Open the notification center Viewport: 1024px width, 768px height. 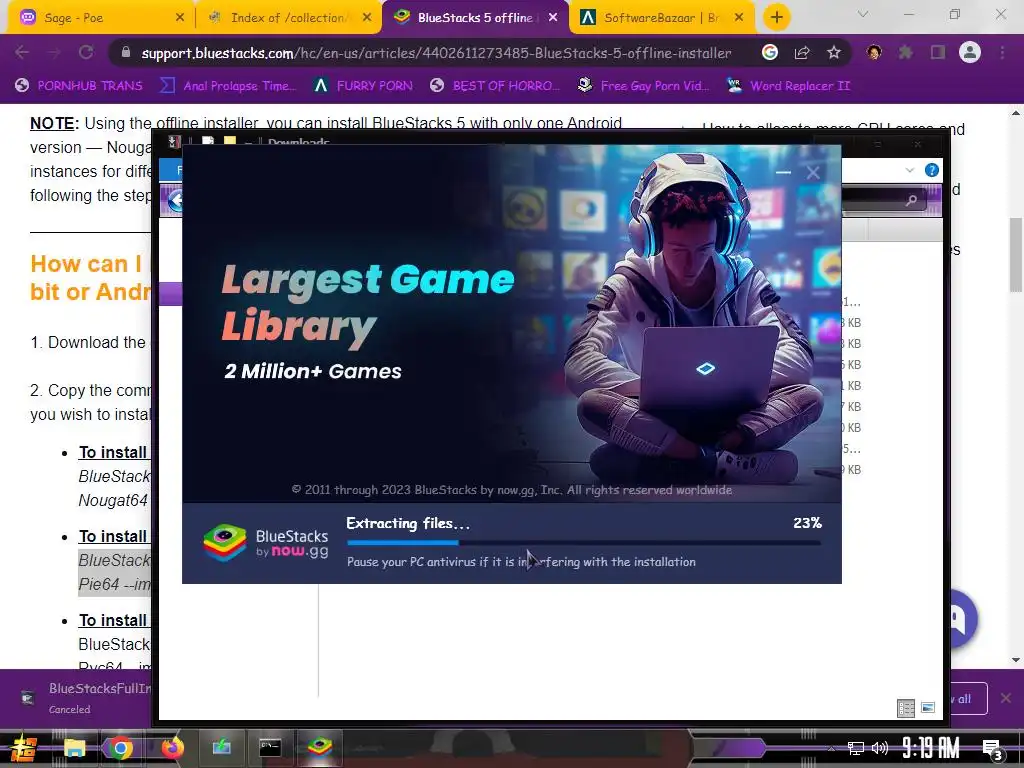(x=992, y=749)
